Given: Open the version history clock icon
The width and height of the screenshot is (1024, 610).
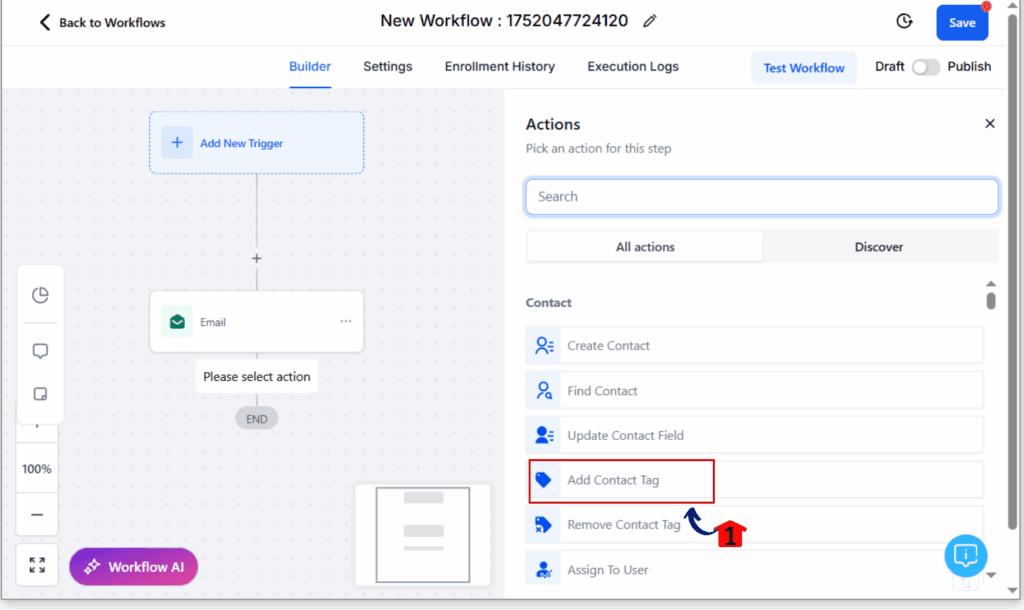Looking at the screenshot, I should click(x=904, y=22).
